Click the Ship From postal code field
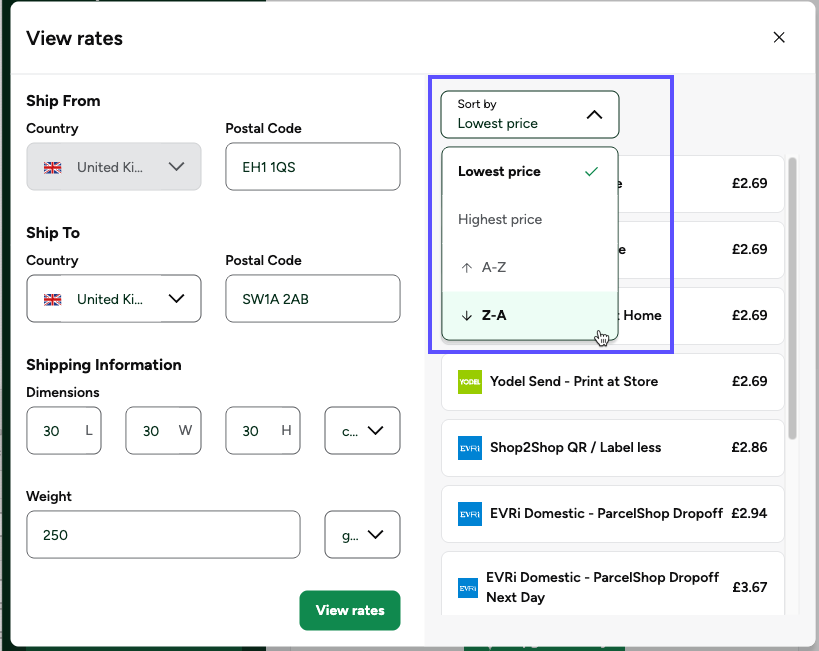This screenshot has height=651, width=819. click(x=313, y=167)
